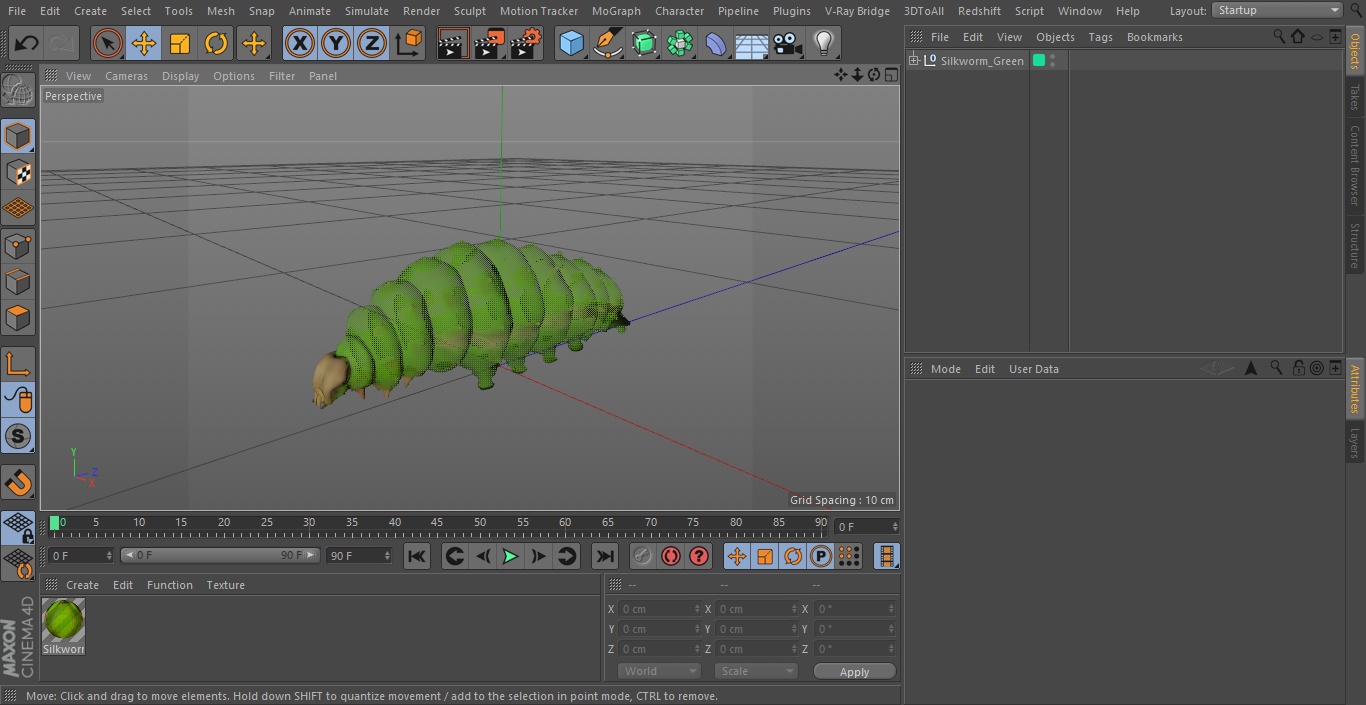Click Silkworm_Green layer color swatch
This screenshot has width=1366, height=705.
point(1039,61)
